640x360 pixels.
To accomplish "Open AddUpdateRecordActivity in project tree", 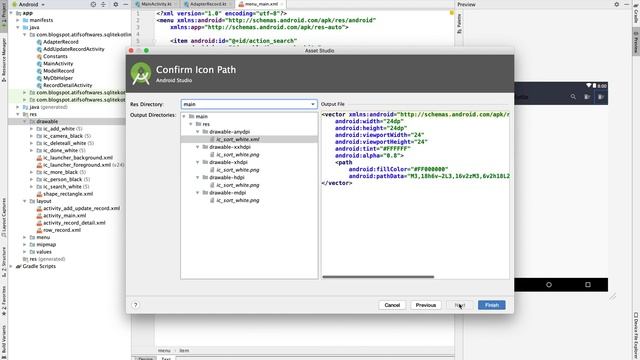I will 73,49.
